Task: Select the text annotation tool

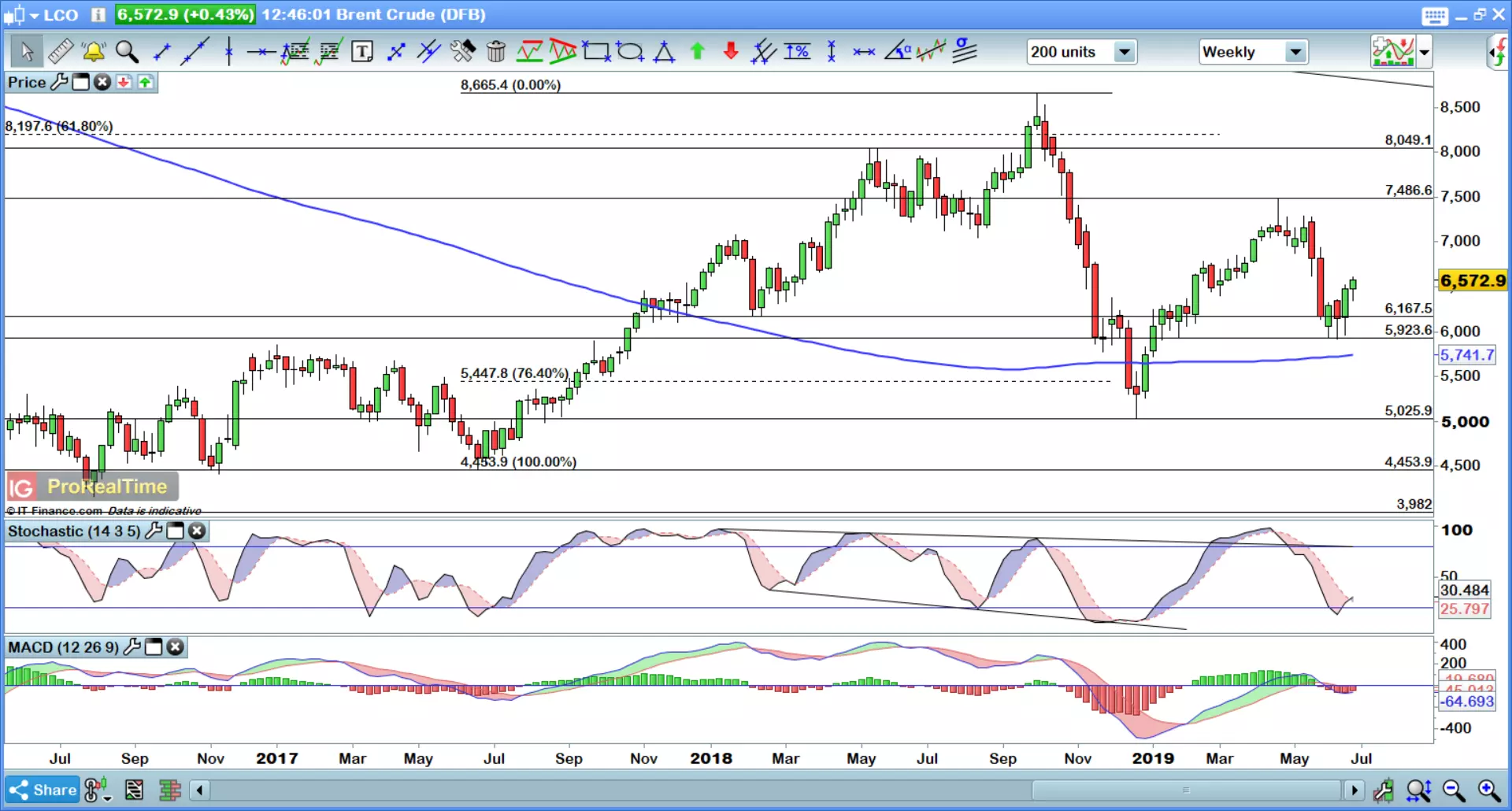Action: point(362,52)
